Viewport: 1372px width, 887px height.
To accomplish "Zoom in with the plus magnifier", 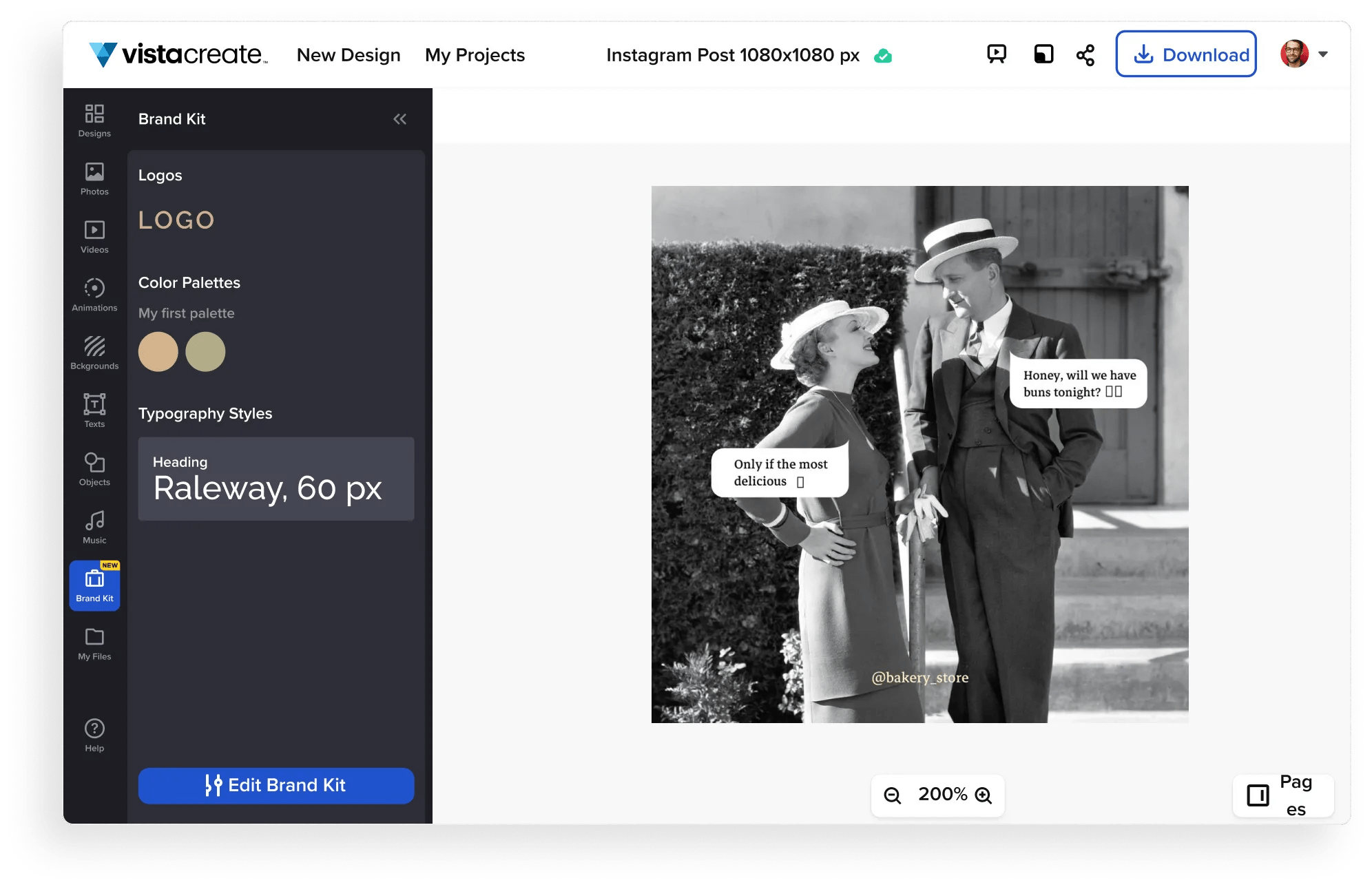I will click(984, 795).
